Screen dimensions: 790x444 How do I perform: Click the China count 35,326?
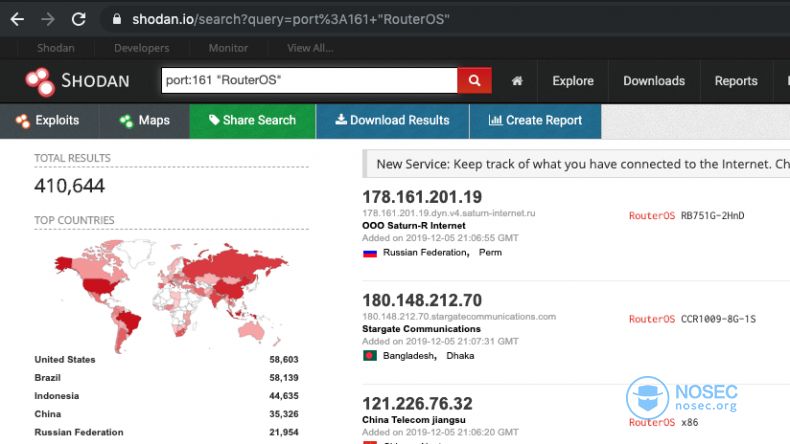point(284,414)
